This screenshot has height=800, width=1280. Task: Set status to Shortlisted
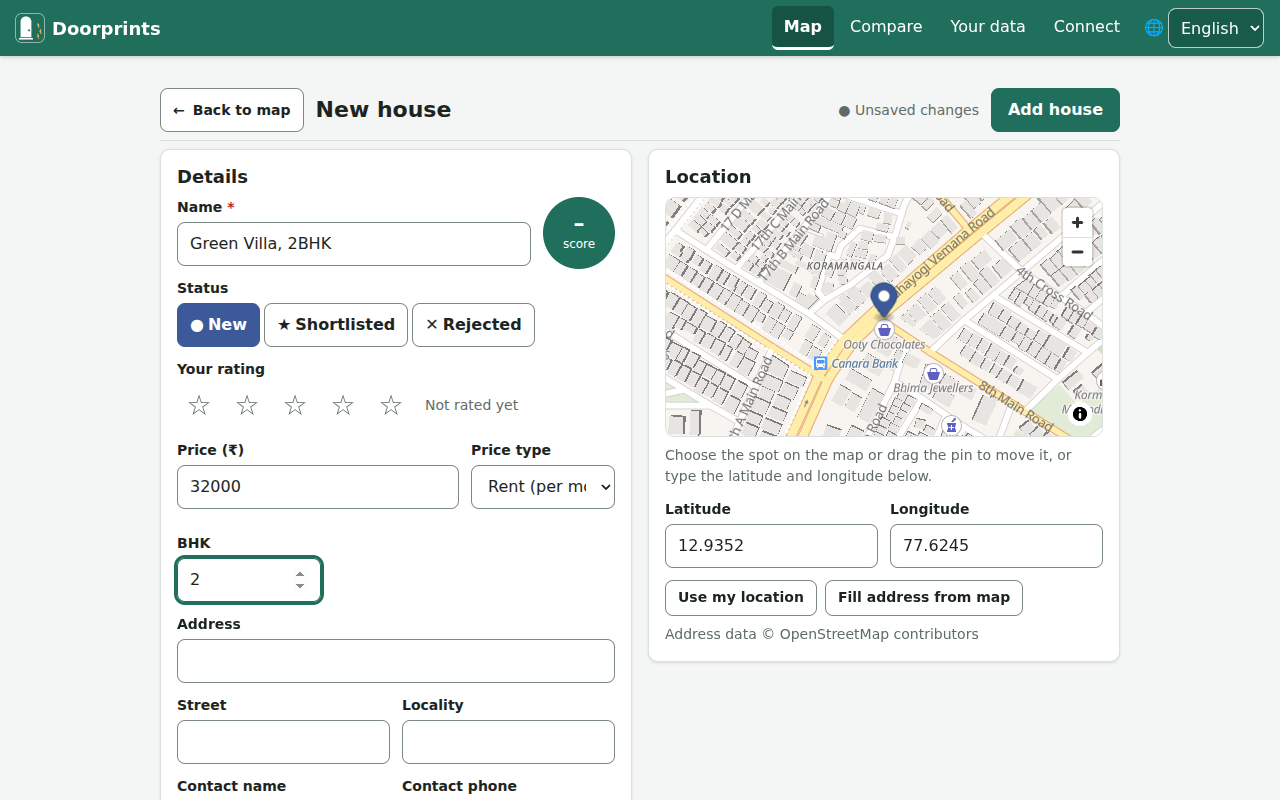tap(336, 325)
